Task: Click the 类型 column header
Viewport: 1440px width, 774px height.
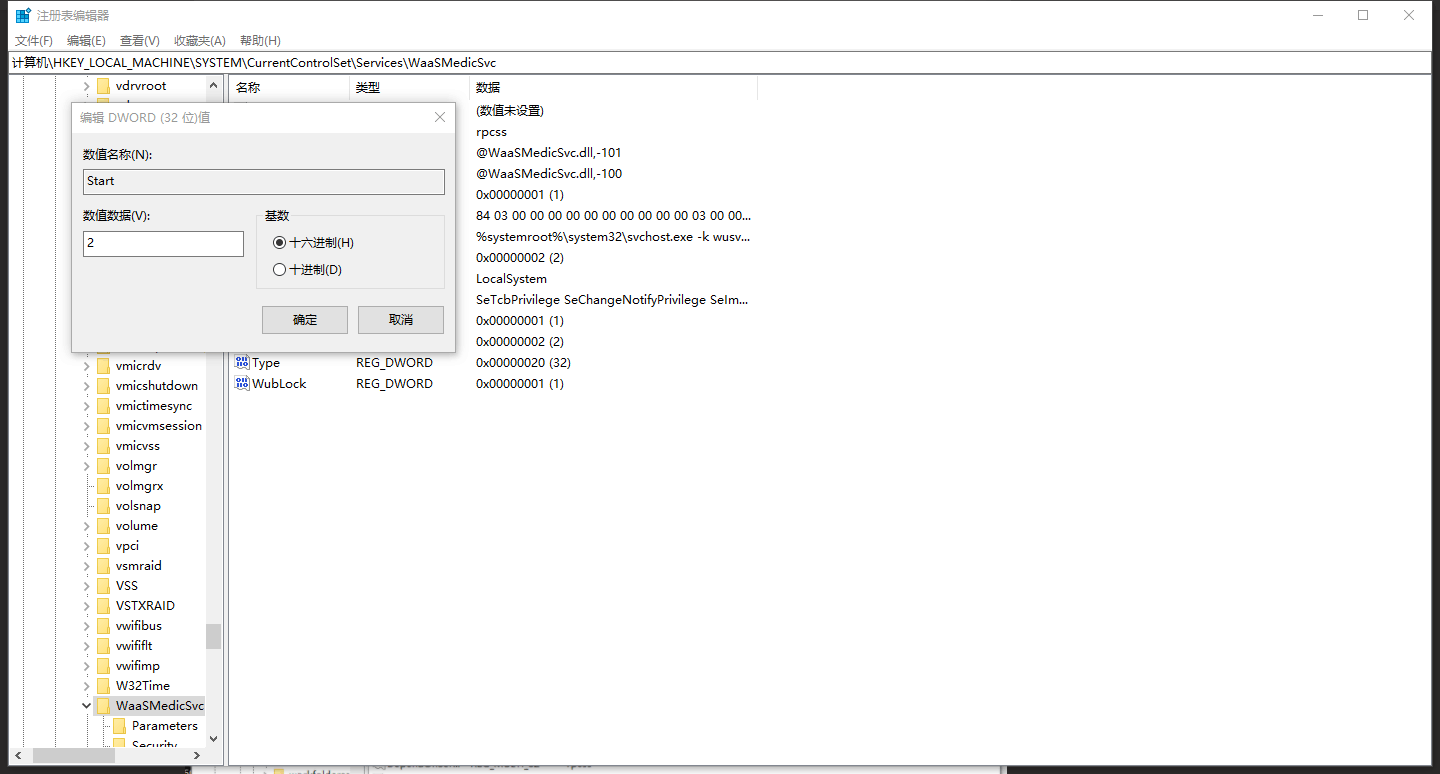Action: coord(409,88)
